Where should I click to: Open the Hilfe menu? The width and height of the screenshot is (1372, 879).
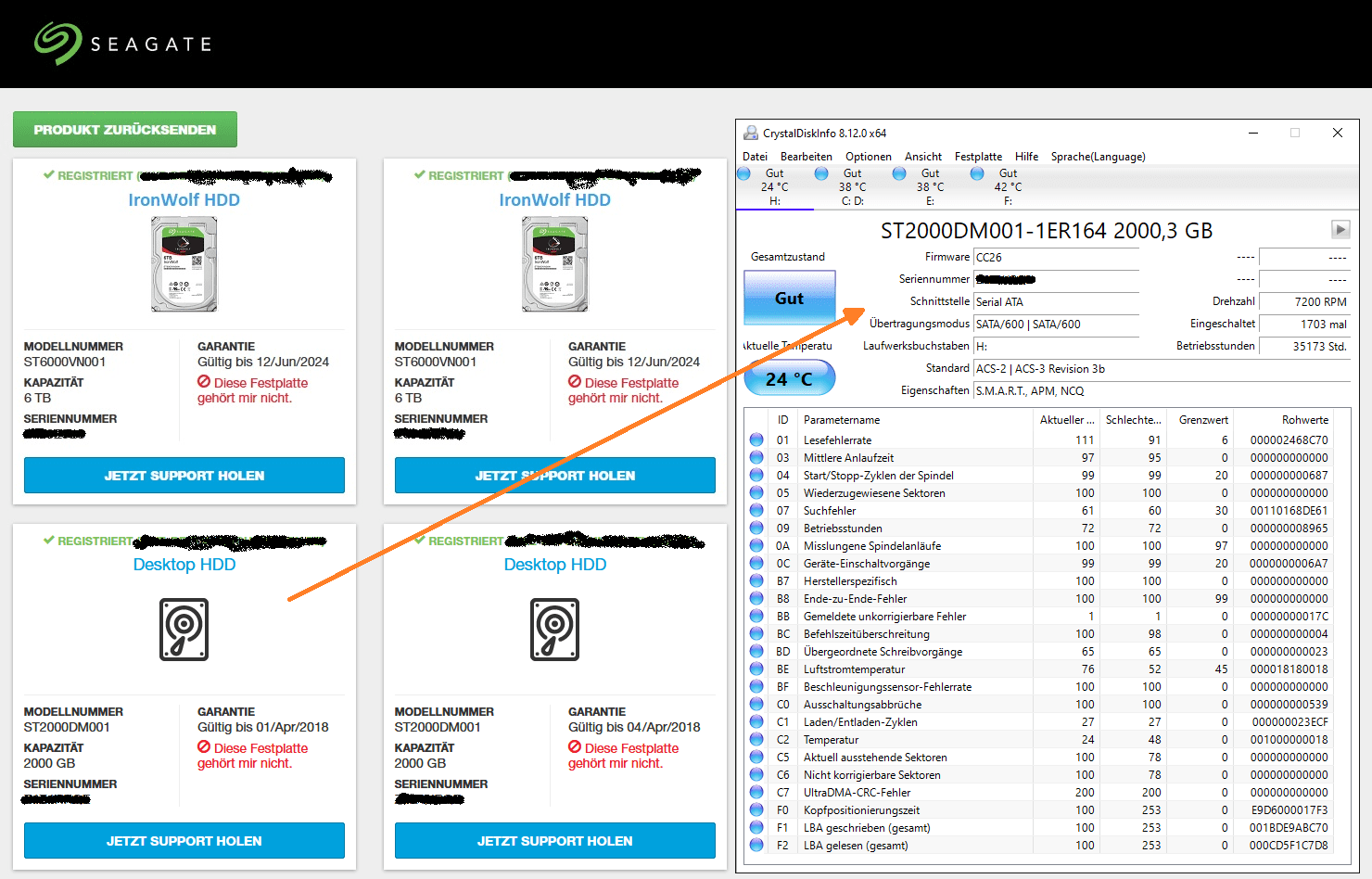1026,157
